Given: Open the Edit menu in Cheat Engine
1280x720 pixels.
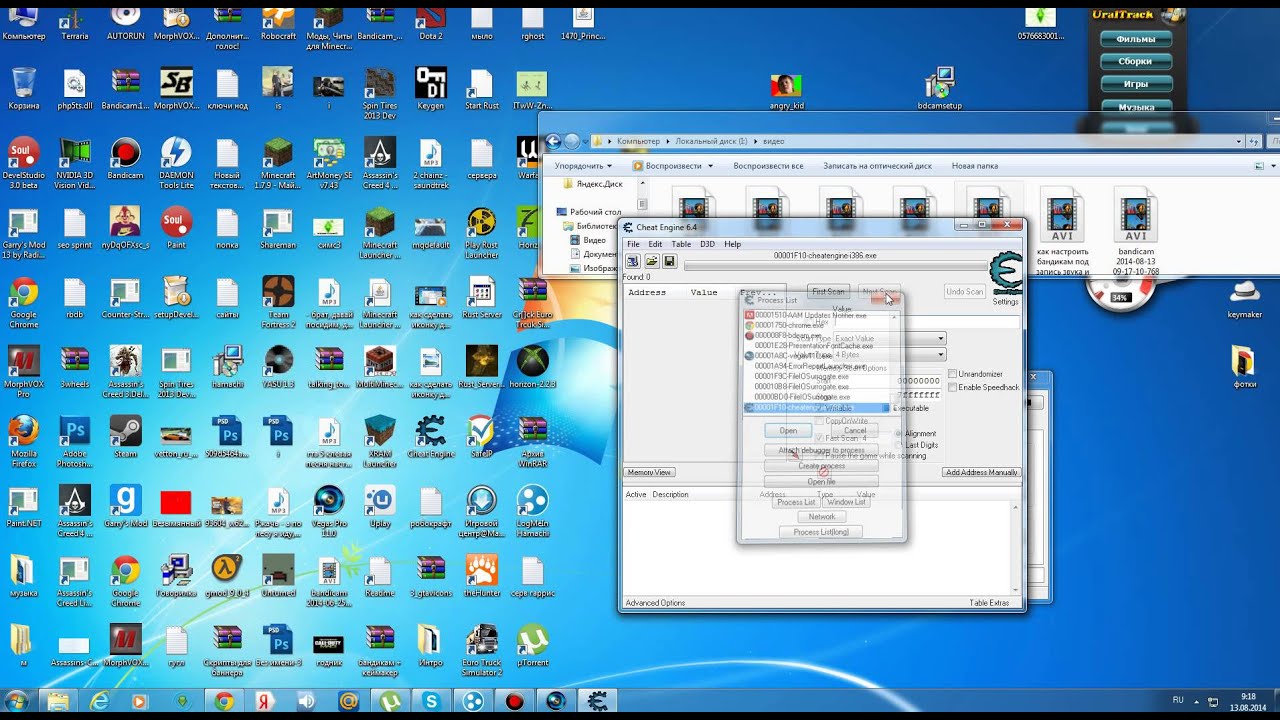Looking at the screenshot, I should click(655, 244).
